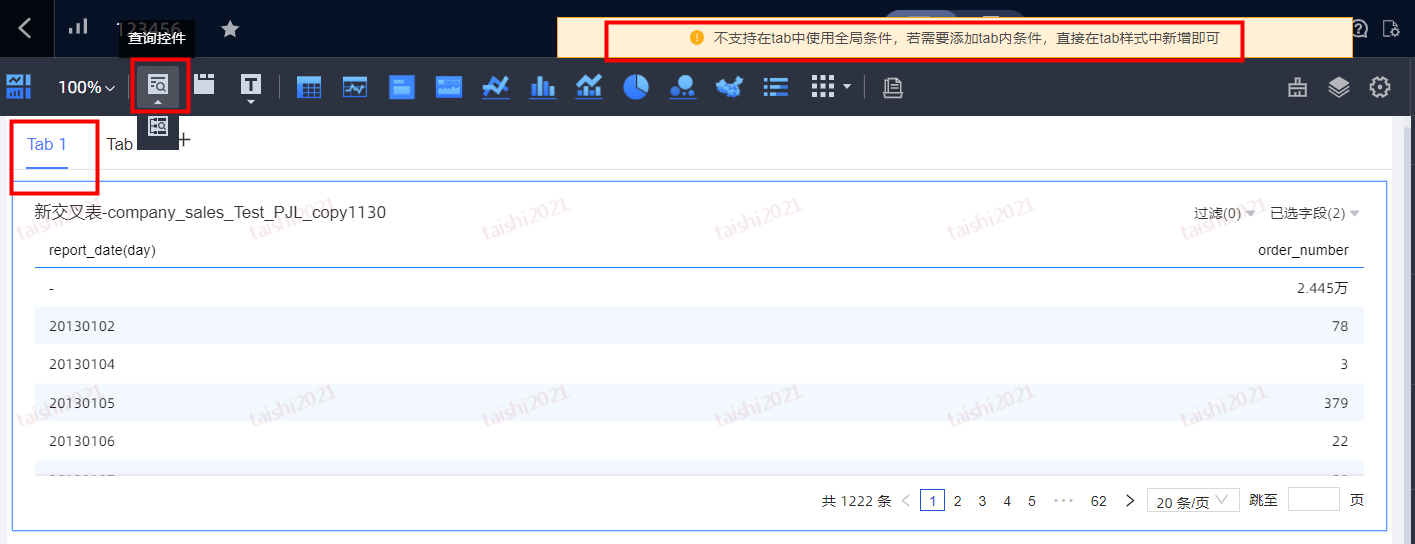This screenshot has height=544, width=1415.
Task: Add a pie chart
Action: (x=636, y=87)
